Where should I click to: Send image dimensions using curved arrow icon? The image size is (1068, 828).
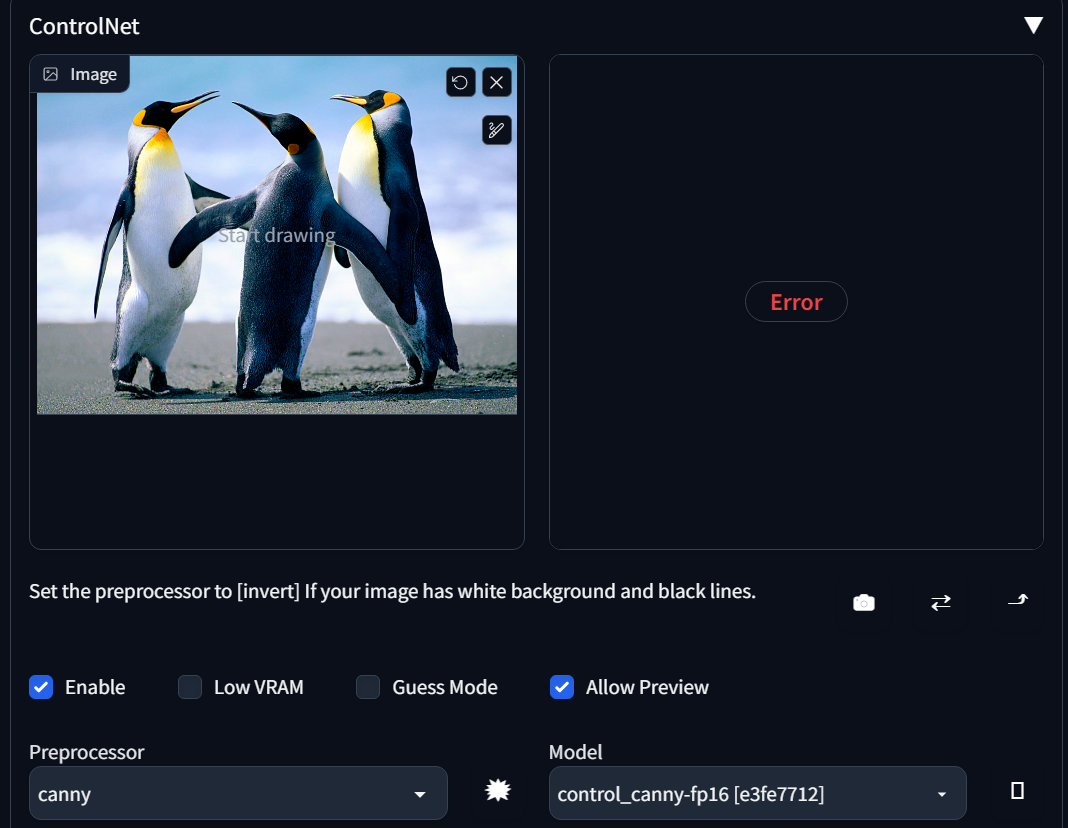click(1018, 601)
